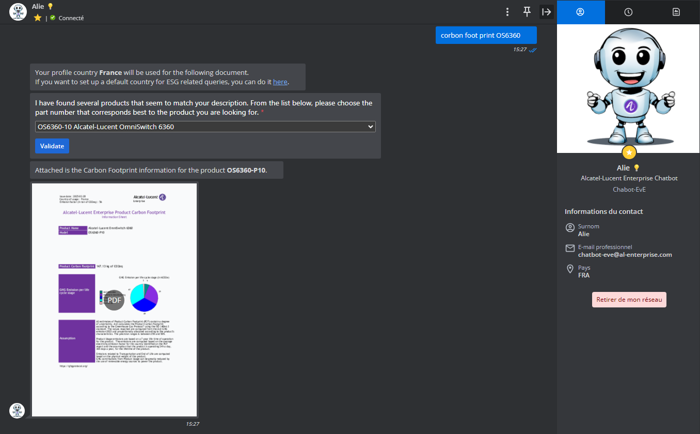The width and height of the screenshot is (700, 434).
Task: Click Retirer de mon réseau button
Action: (629, 300)
